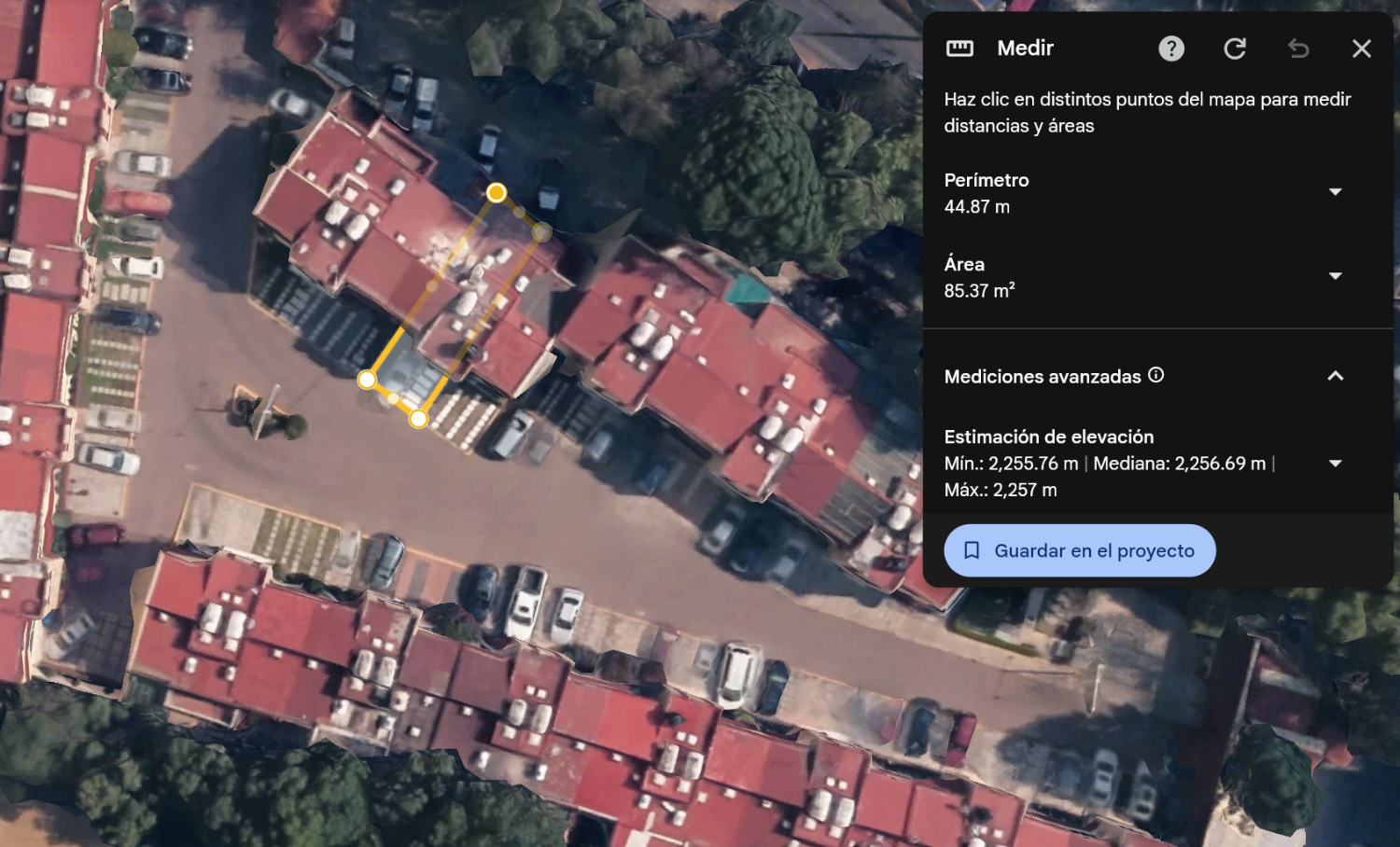Image resolution: width=1400 pixels, height=847 pixels.
Task: Click the Mín.: 2,255.76 m elevation text
Action: coord(1011,464)
